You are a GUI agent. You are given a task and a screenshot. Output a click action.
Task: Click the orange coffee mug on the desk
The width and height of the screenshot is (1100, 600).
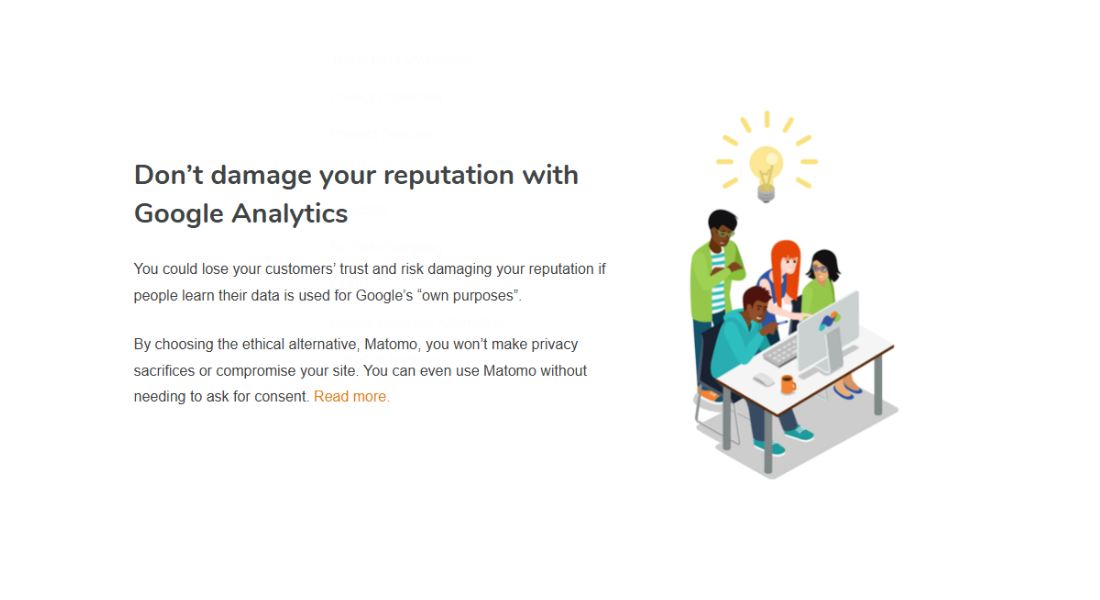[788, 384]
